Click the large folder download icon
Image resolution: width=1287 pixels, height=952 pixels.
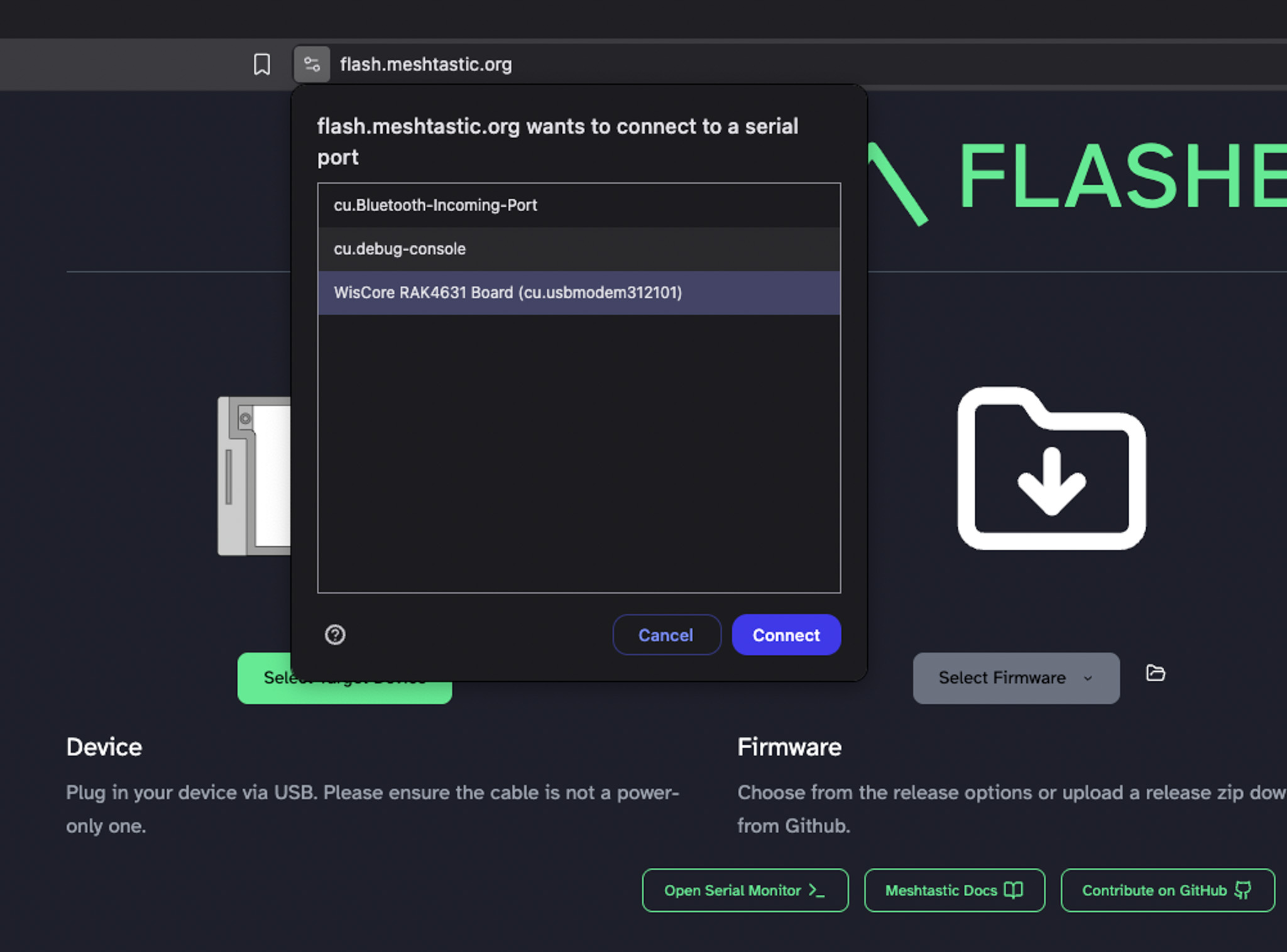pyautogui.click(x=1051, y=469)
